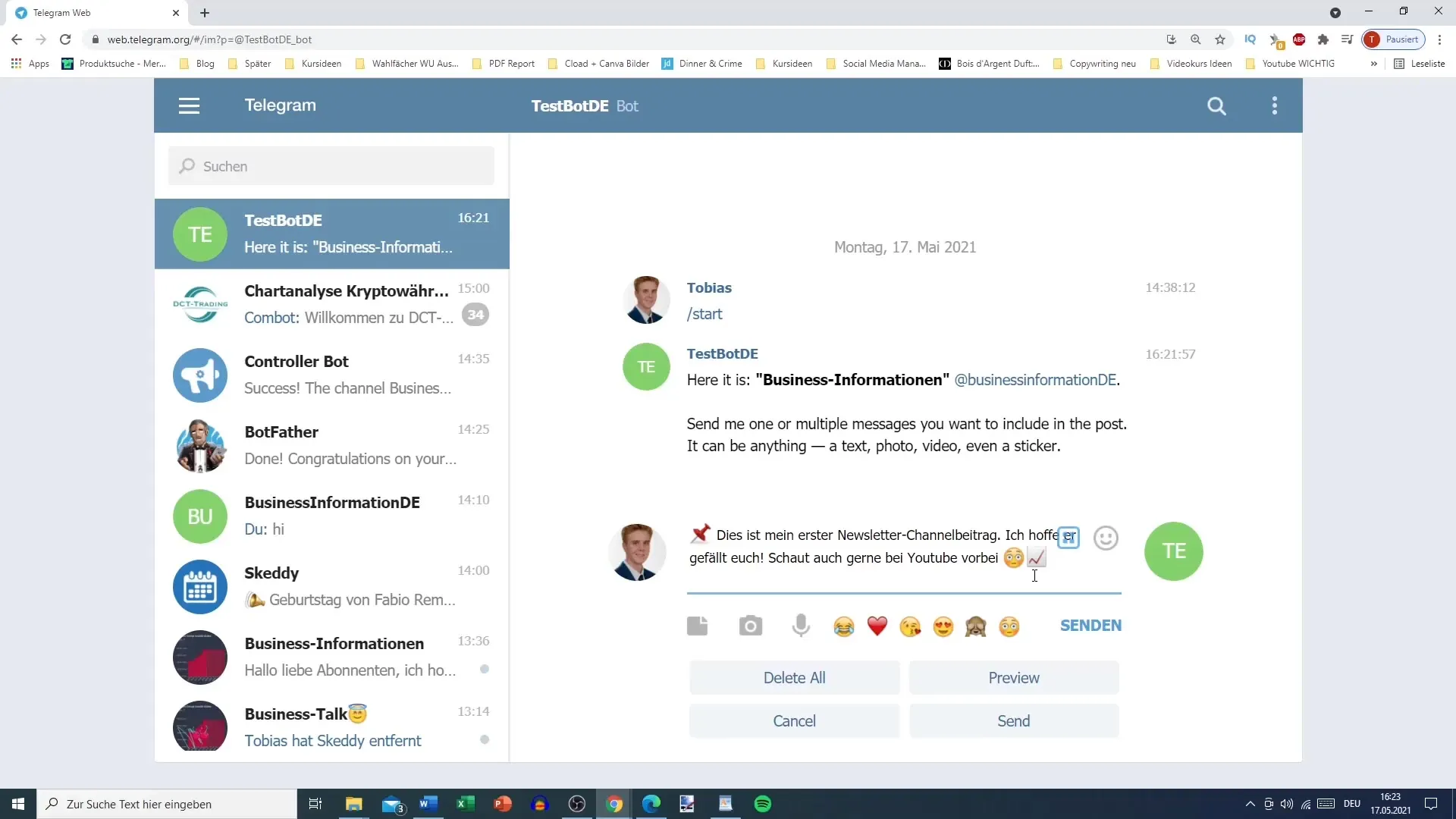Insert the laughing tears emoji

click(843, 626)
